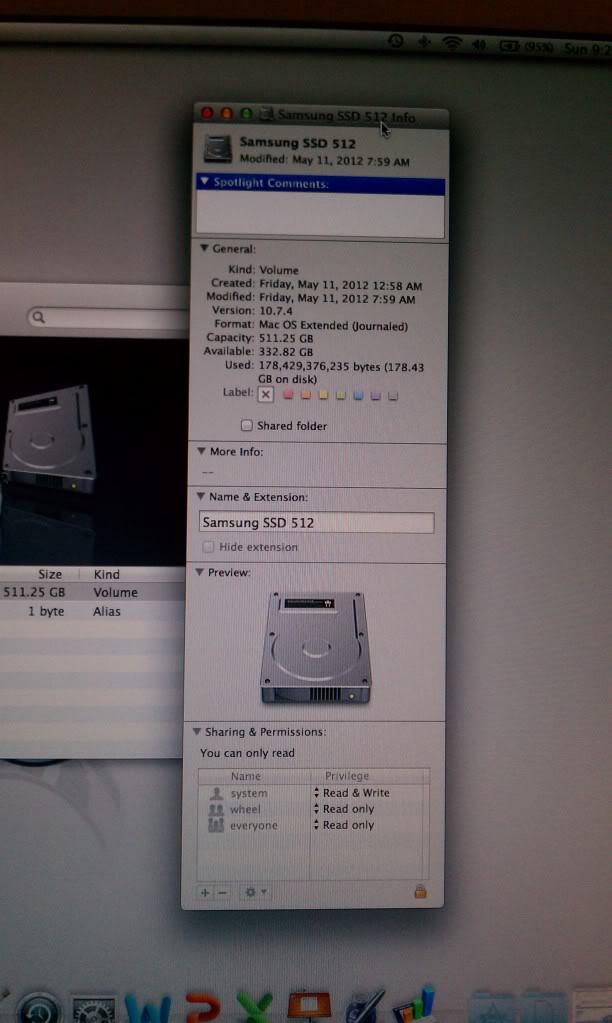Click the battery status menu bar icon
612x1023 pixels.
509,46
